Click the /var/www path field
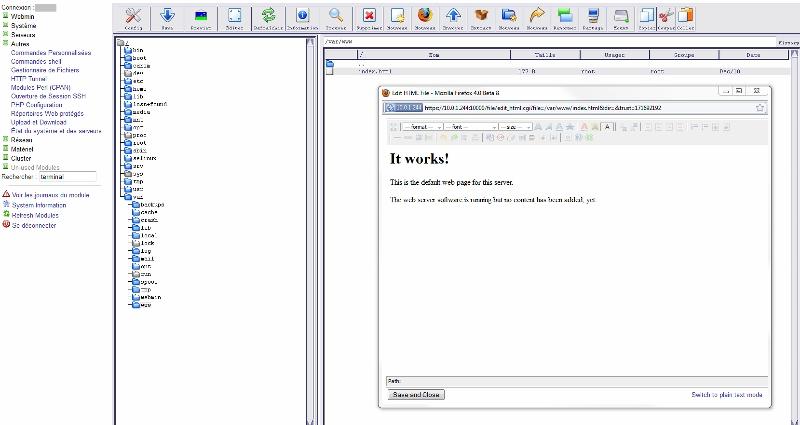The image size is (800, 425). click(x=549, y=42)
